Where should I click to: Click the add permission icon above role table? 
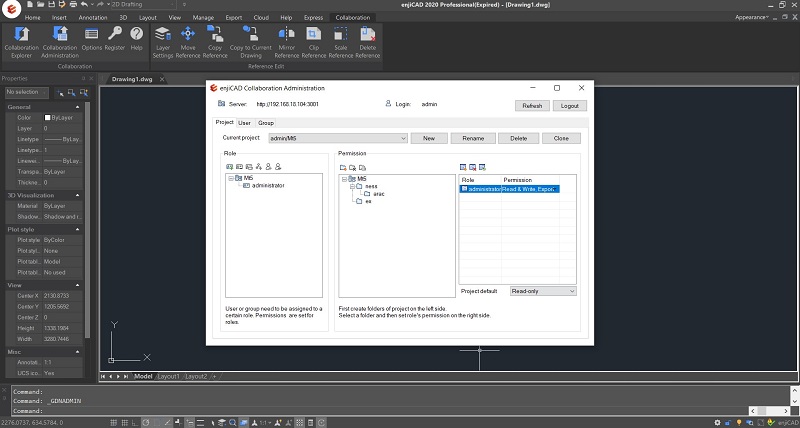[x=463, y=167]
